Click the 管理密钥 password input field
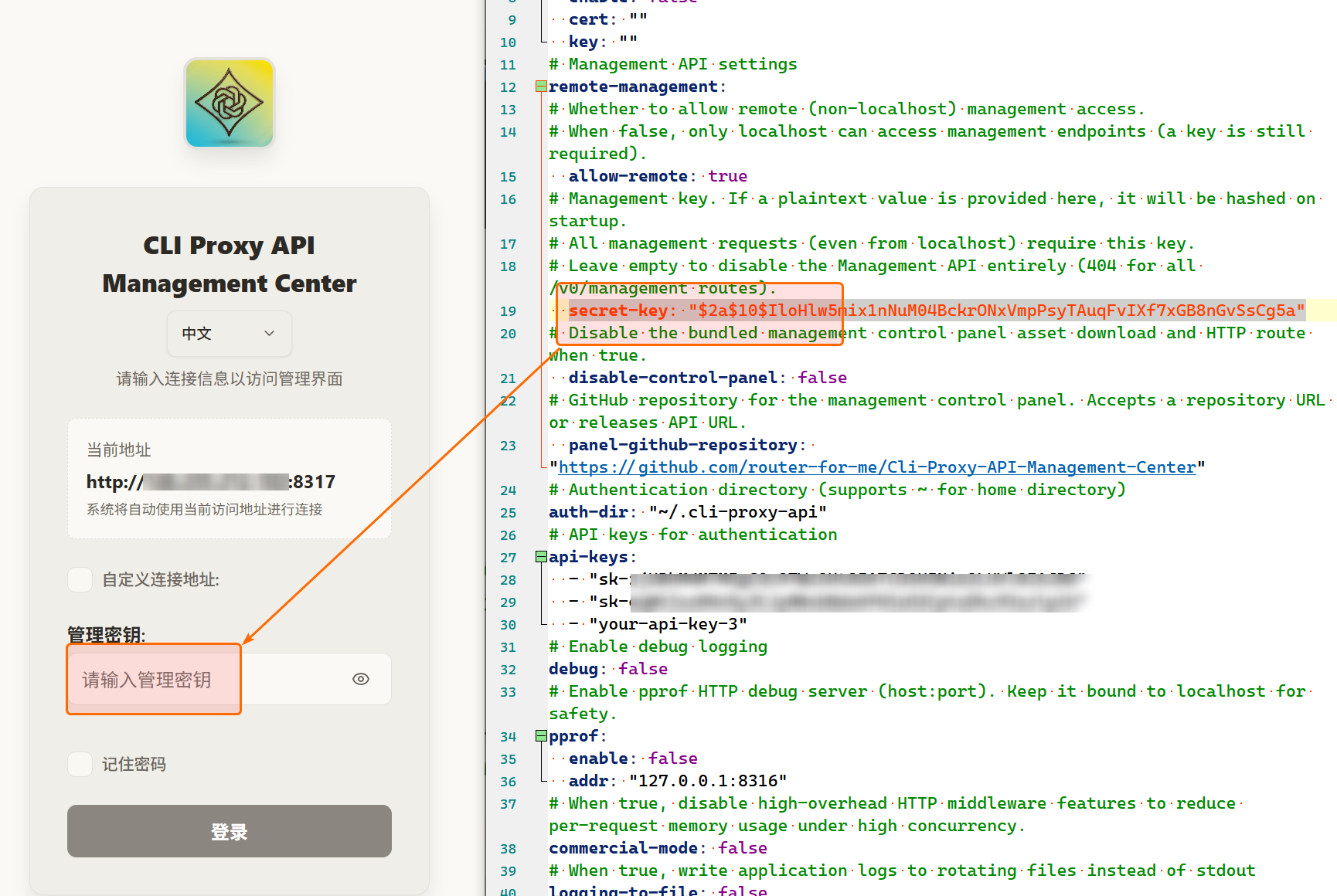The width and height of the screenshot is (1337, 896). click(230, 679)
